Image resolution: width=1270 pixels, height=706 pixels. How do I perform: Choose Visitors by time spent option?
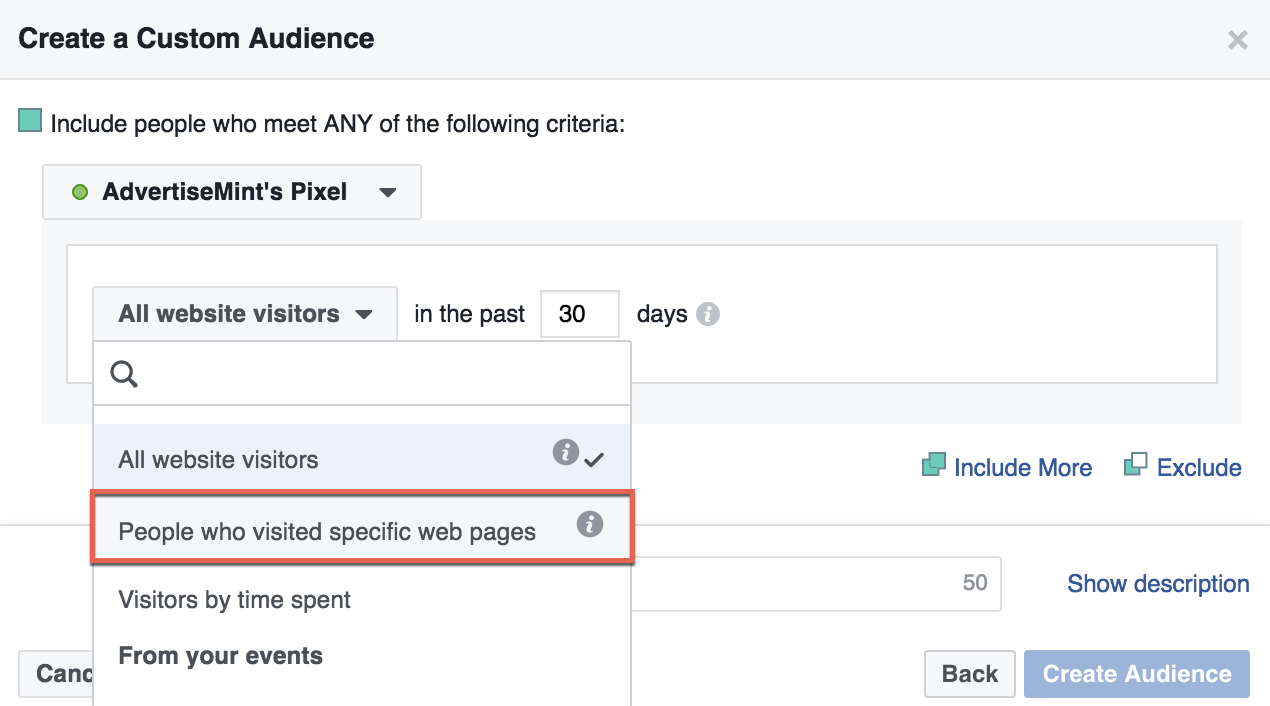point(235,600)
